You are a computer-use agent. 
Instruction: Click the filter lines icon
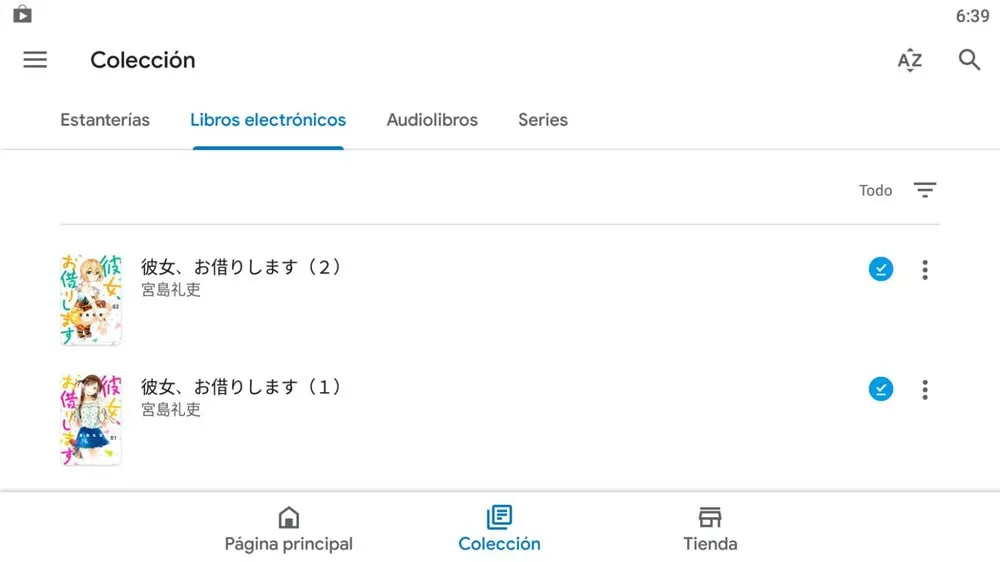click(x=925, y=190)
